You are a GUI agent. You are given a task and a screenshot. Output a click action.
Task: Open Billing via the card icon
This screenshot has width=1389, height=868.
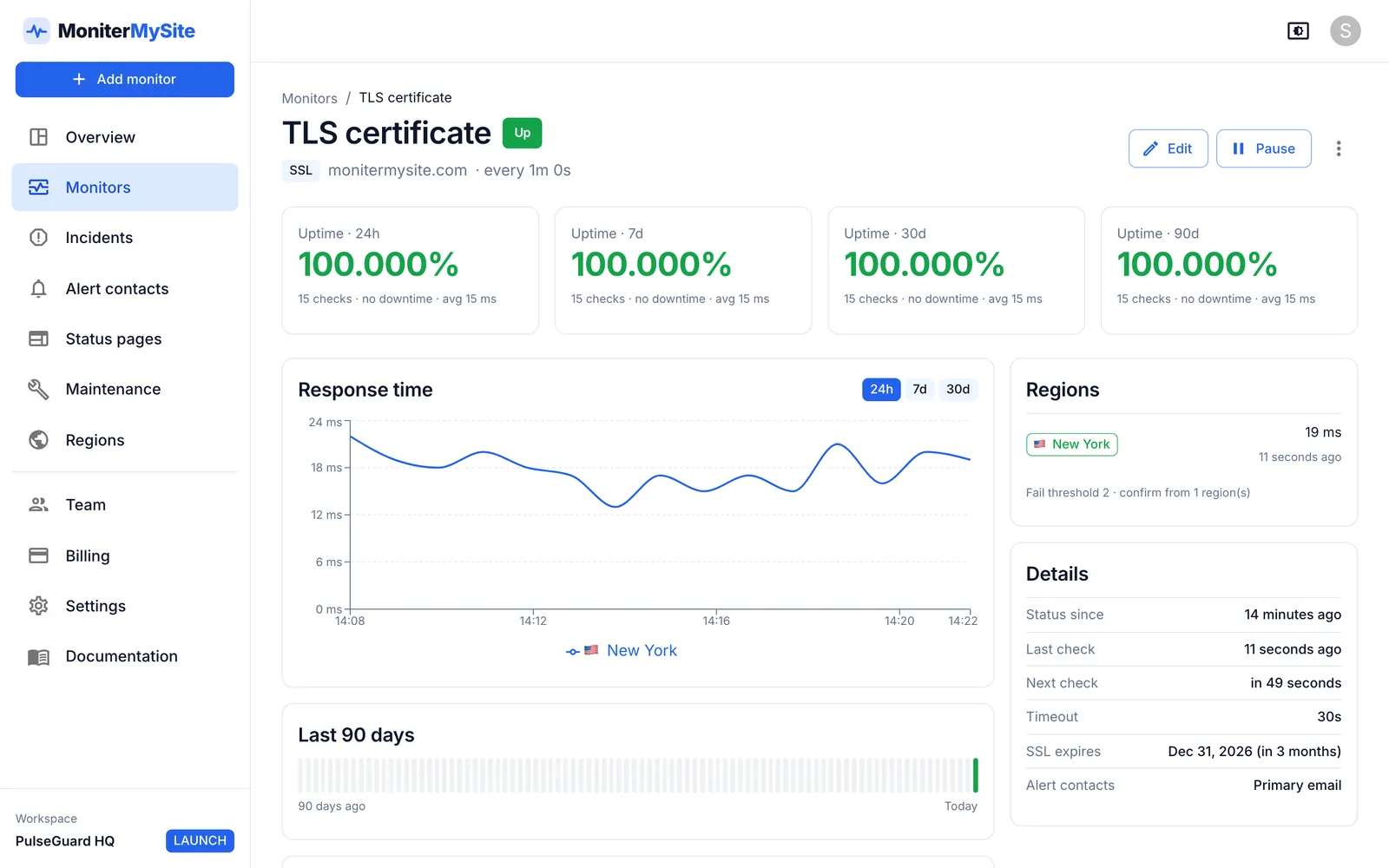(x=38, y=556)
